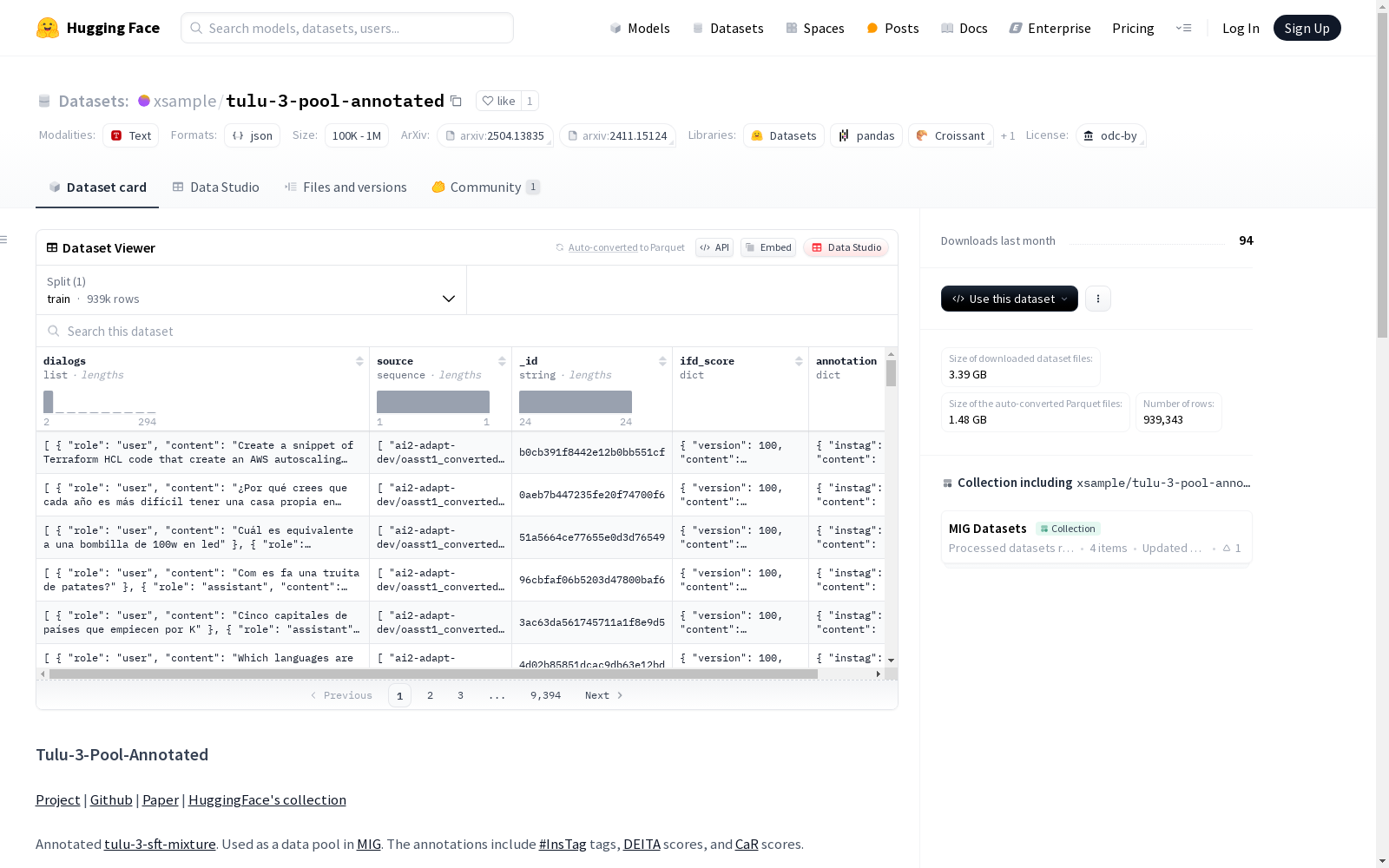
Task: Open Docs in top navigation
Action: 964,28
